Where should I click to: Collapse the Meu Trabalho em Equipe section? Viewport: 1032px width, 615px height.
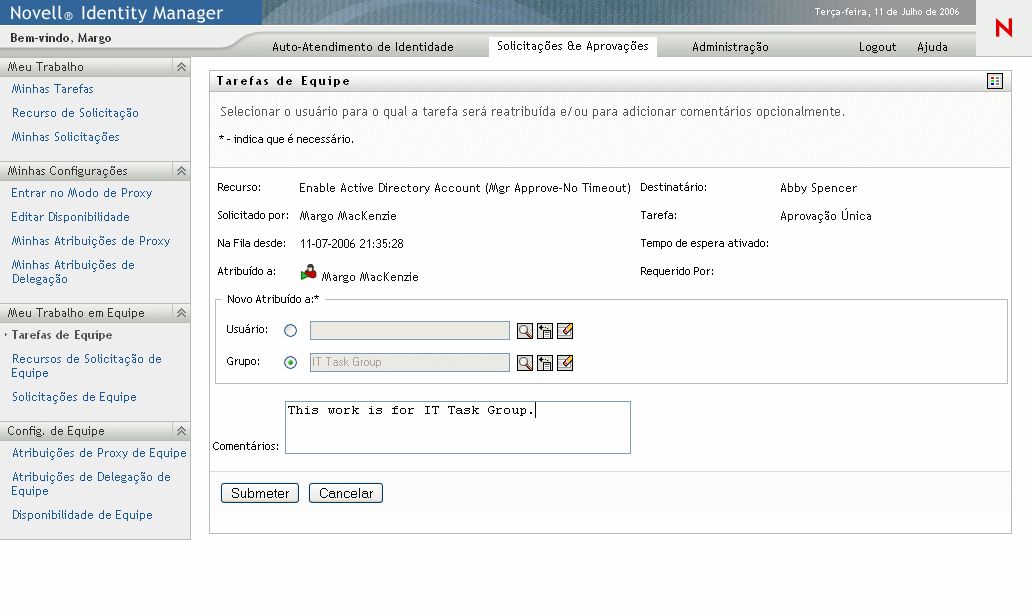pos(181,313)
